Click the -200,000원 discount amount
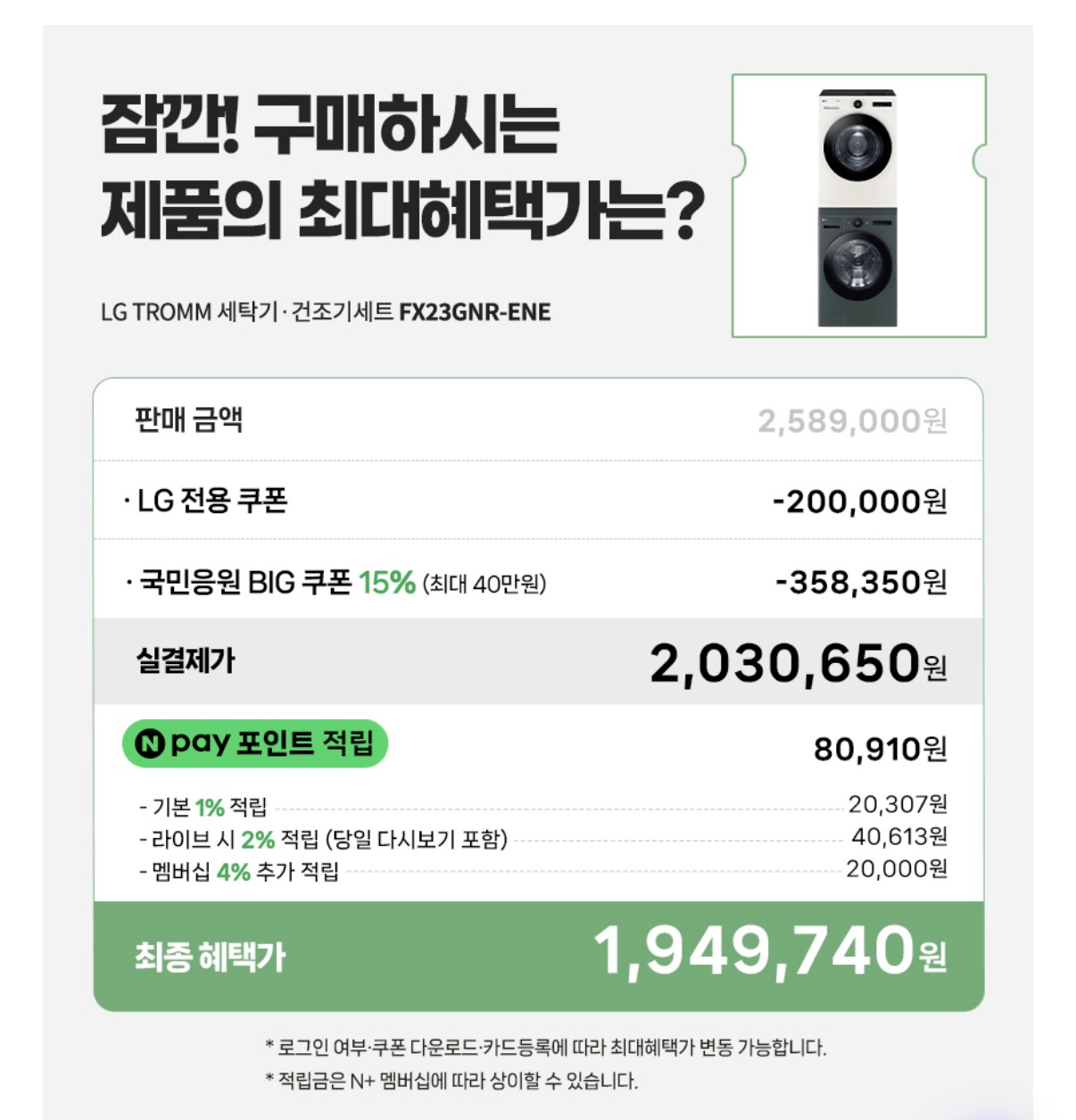Image resolution: width=1076 pixels, height=1120 pixels. pyautogui.click(x=859, y=502)
